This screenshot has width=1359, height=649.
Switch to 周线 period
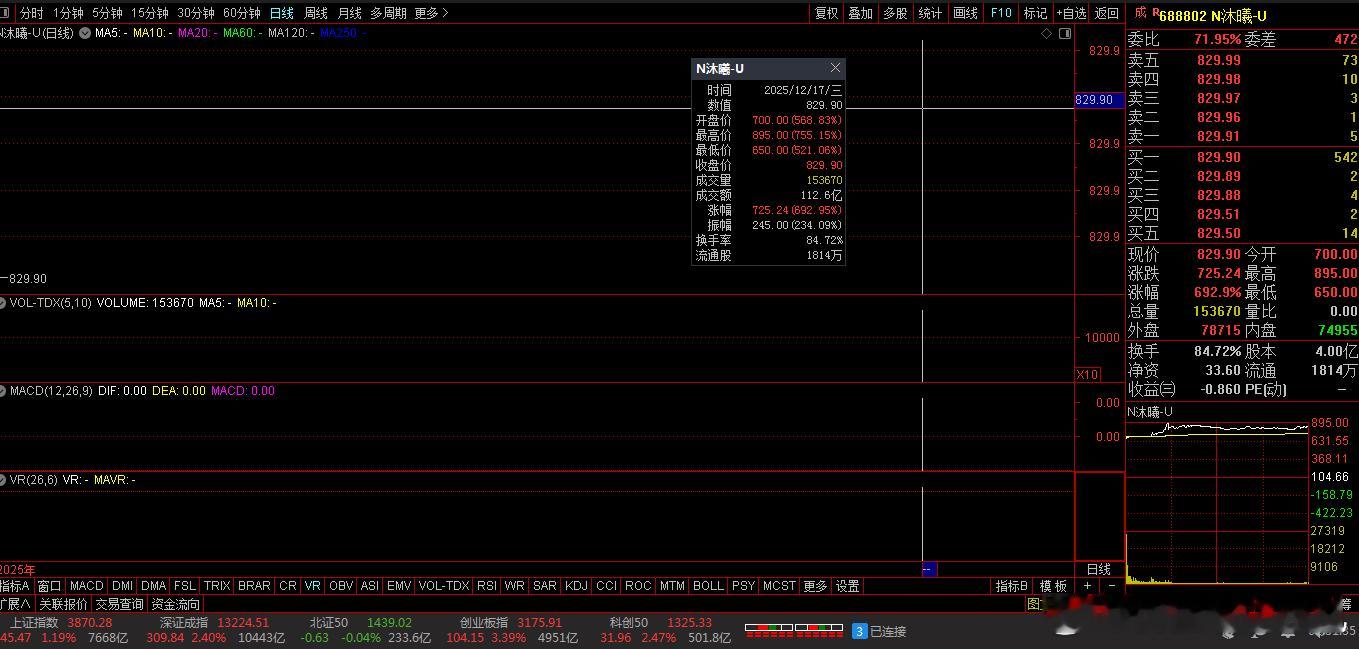(316, 13)
